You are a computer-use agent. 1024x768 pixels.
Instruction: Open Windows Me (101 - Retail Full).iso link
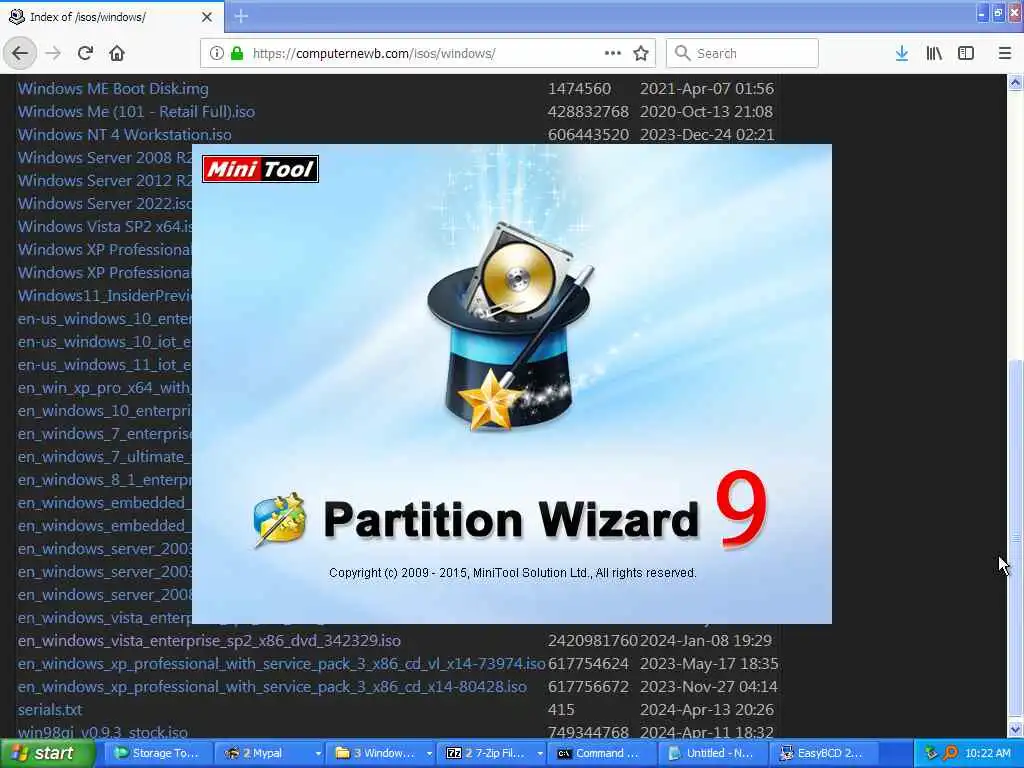(x=136, y=112)
